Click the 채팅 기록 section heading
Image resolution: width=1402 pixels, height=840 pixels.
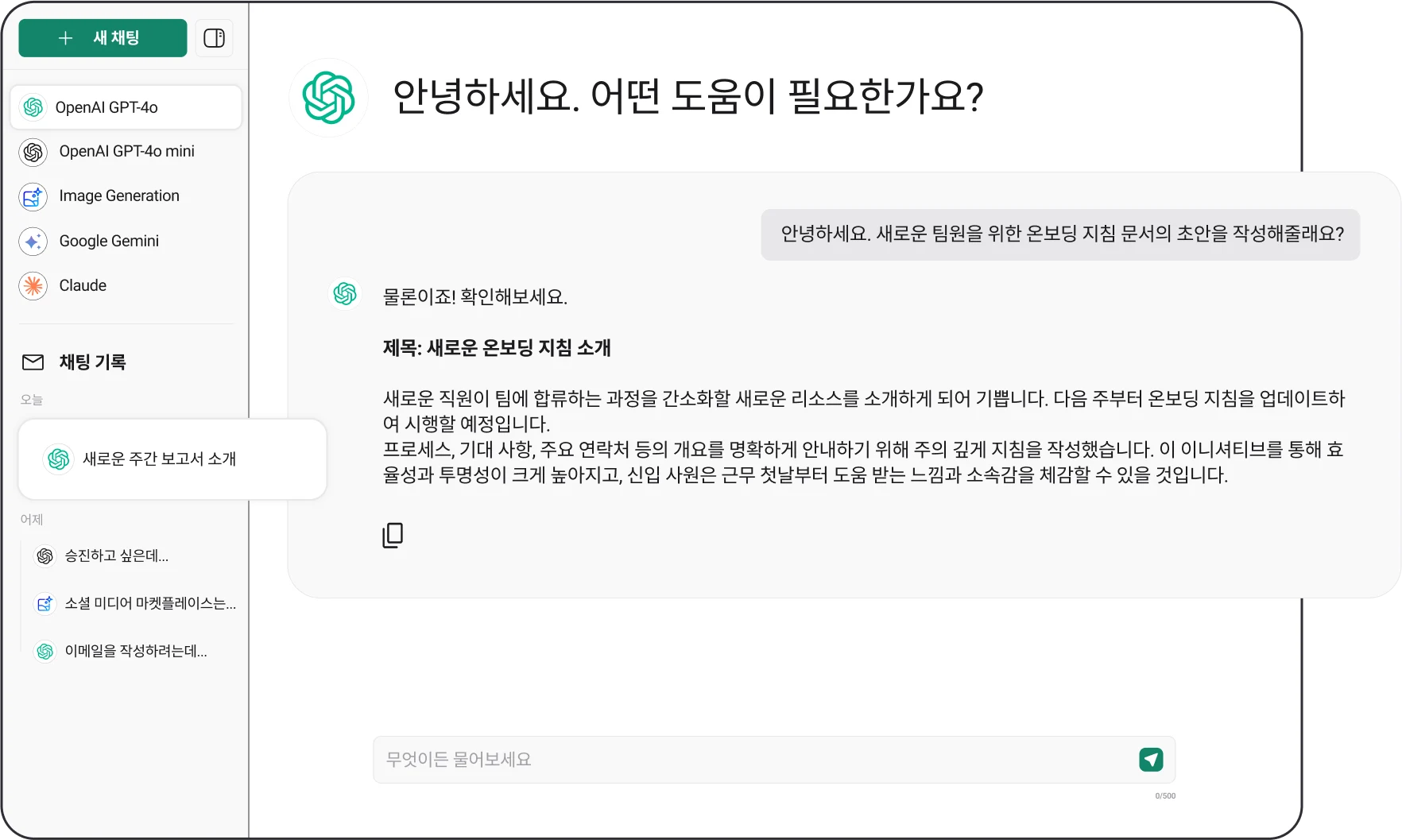coord(92,362)
